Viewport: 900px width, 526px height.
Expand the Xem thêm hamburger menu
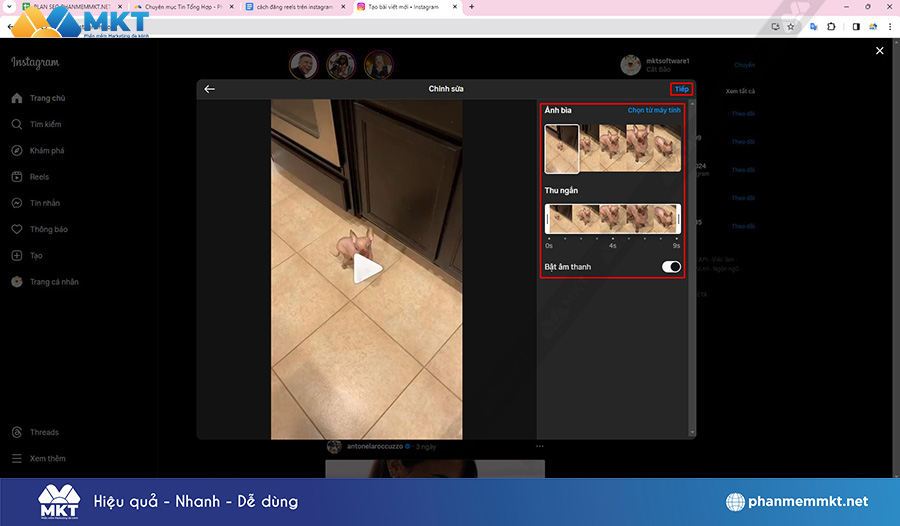tap(17, 458)
